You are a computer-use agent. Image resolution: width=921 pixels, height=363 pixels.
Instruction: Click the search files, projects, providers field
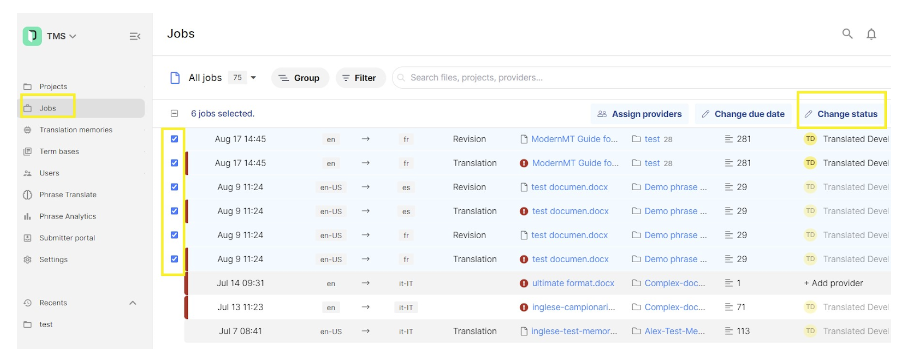[x=641, y=78]
